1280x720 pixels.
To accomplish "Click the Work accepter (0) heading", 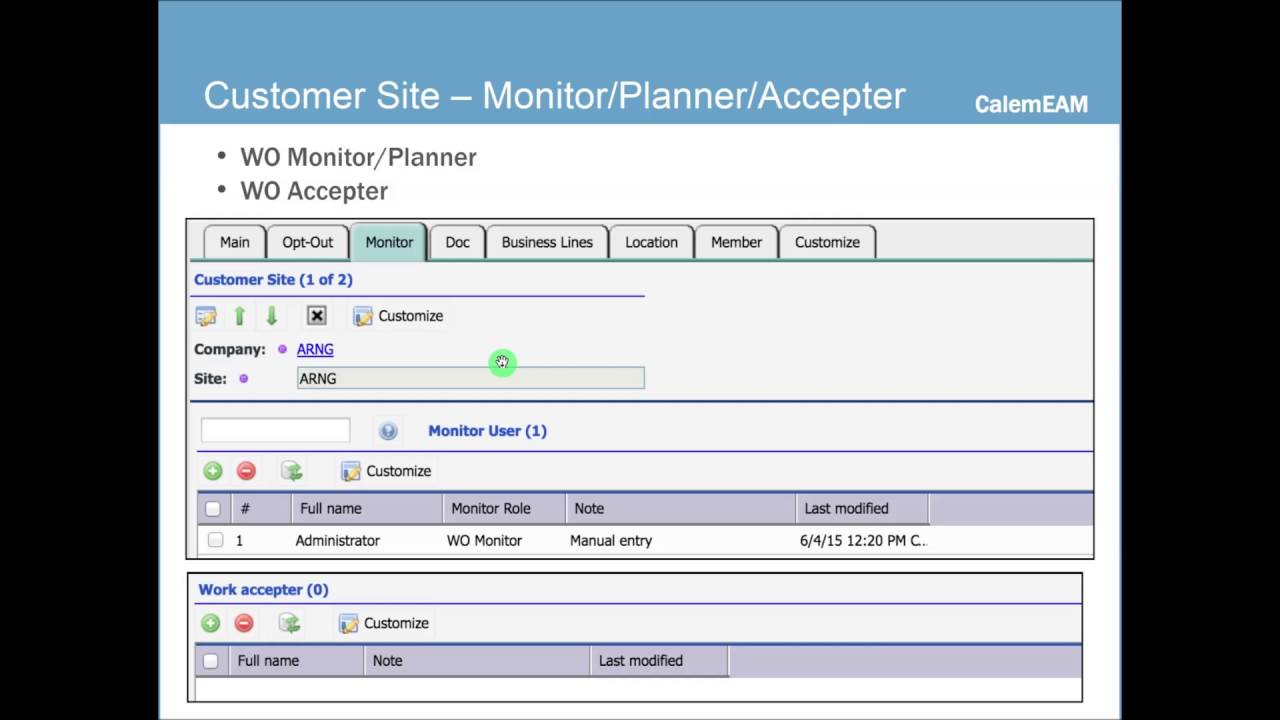I will click(263, 590).
